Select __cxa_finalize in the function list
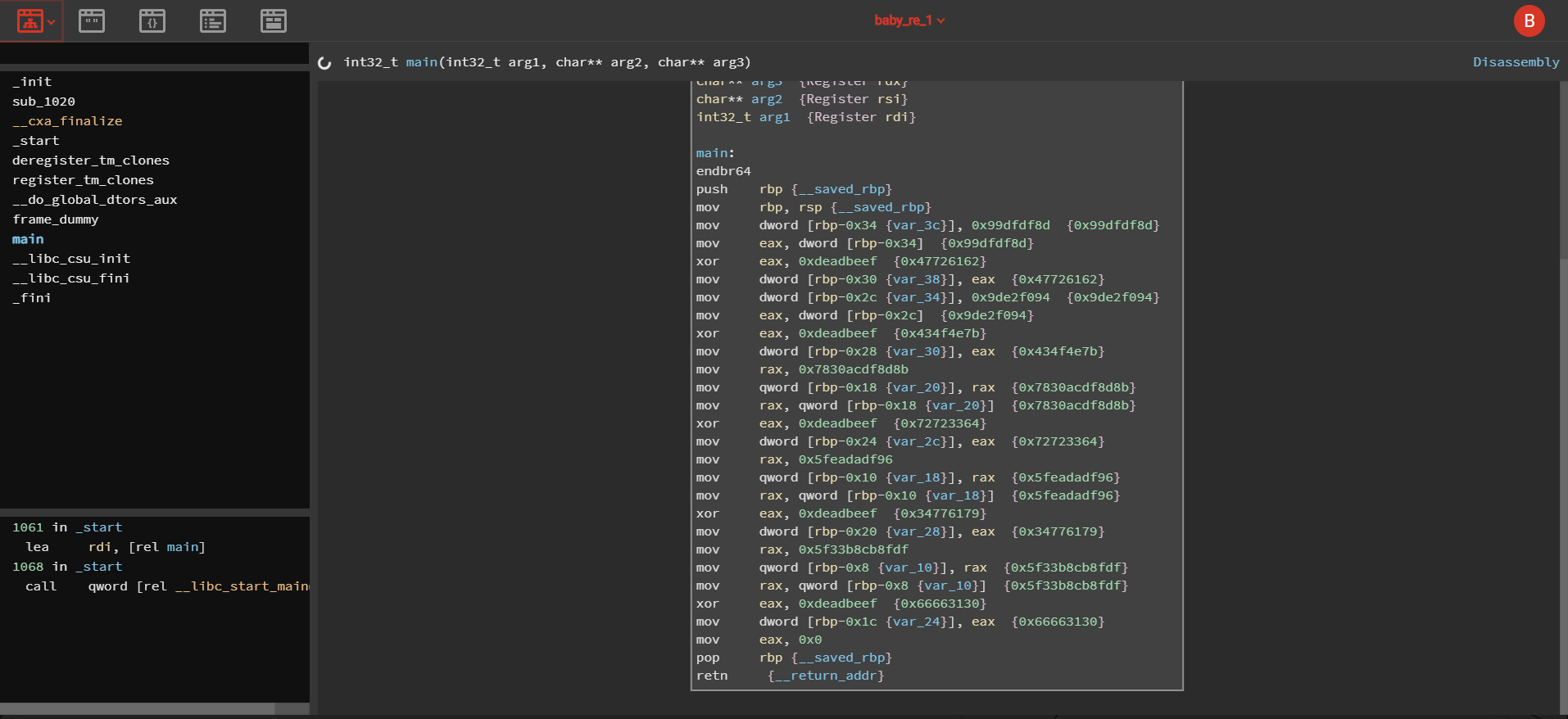1568x719 pixels. 67,121
